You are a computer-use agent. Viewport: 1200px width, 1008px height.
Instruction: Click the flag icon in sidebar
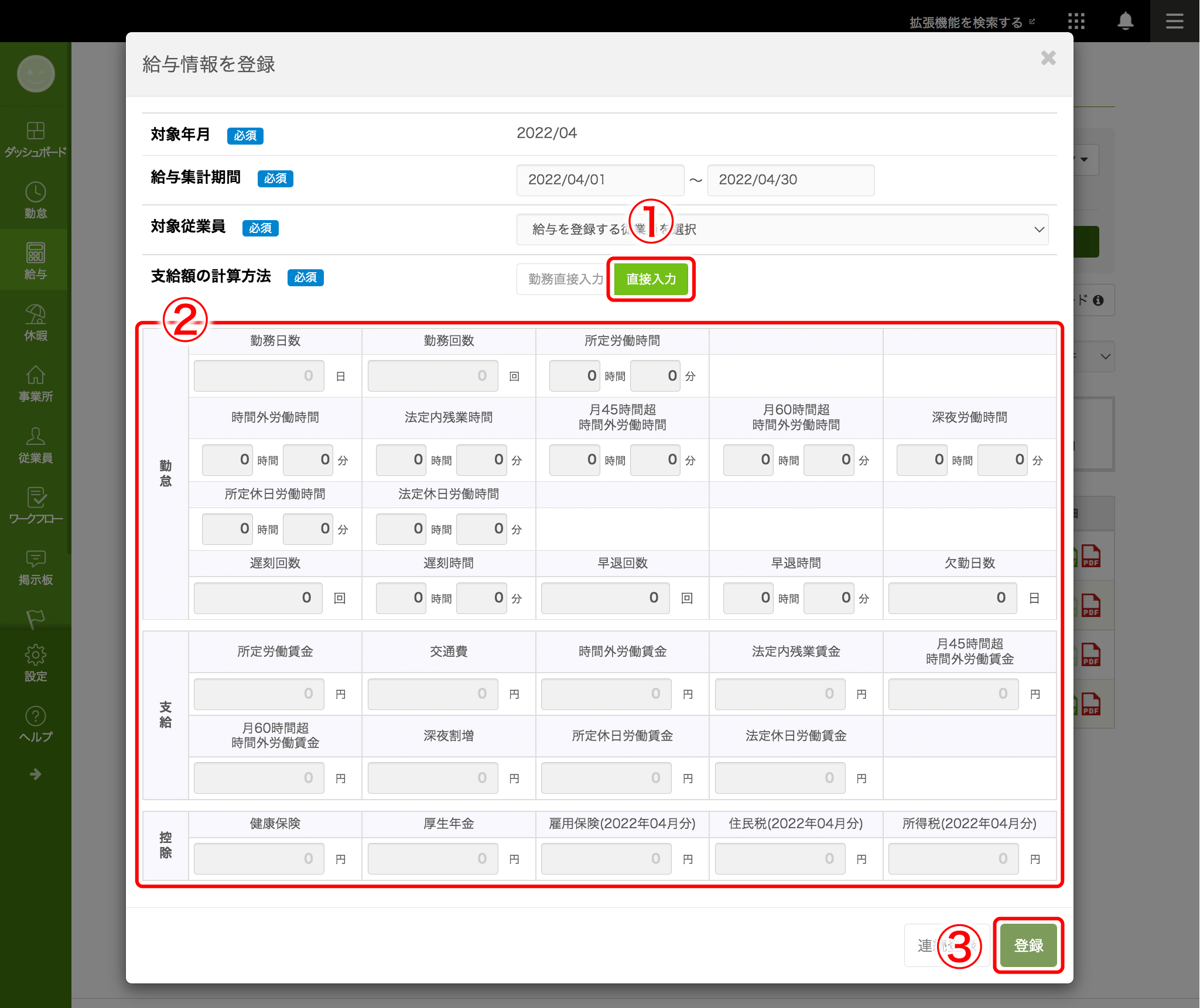[35, 619]
